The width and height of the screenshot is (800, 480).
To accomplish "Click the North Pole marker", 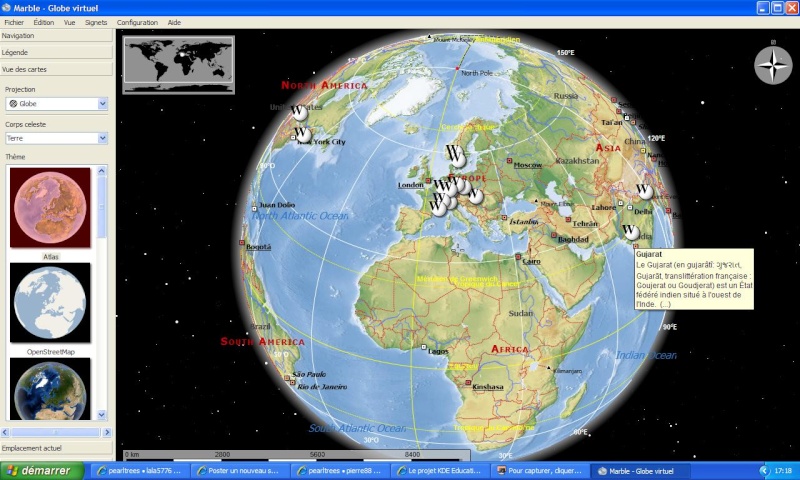I will [x=458, y=68].
